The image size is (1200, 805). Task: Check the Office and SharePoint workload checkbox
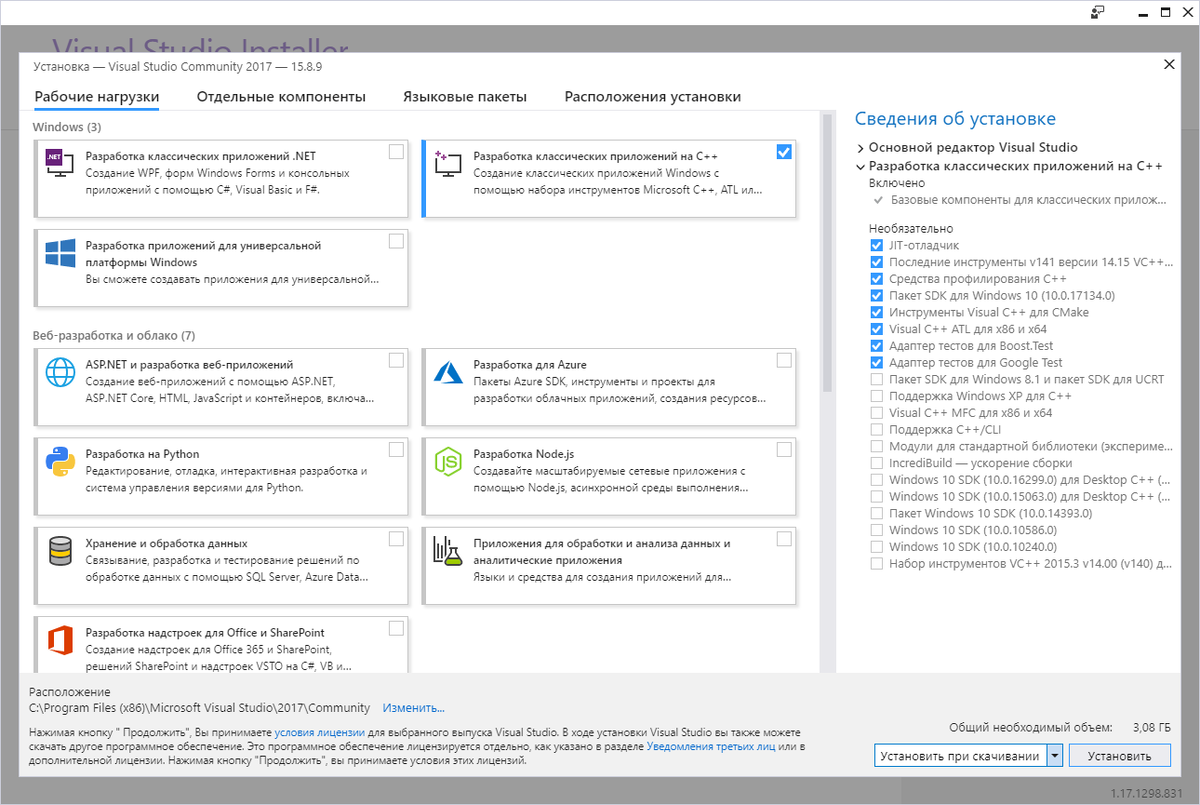pos(396,628)
